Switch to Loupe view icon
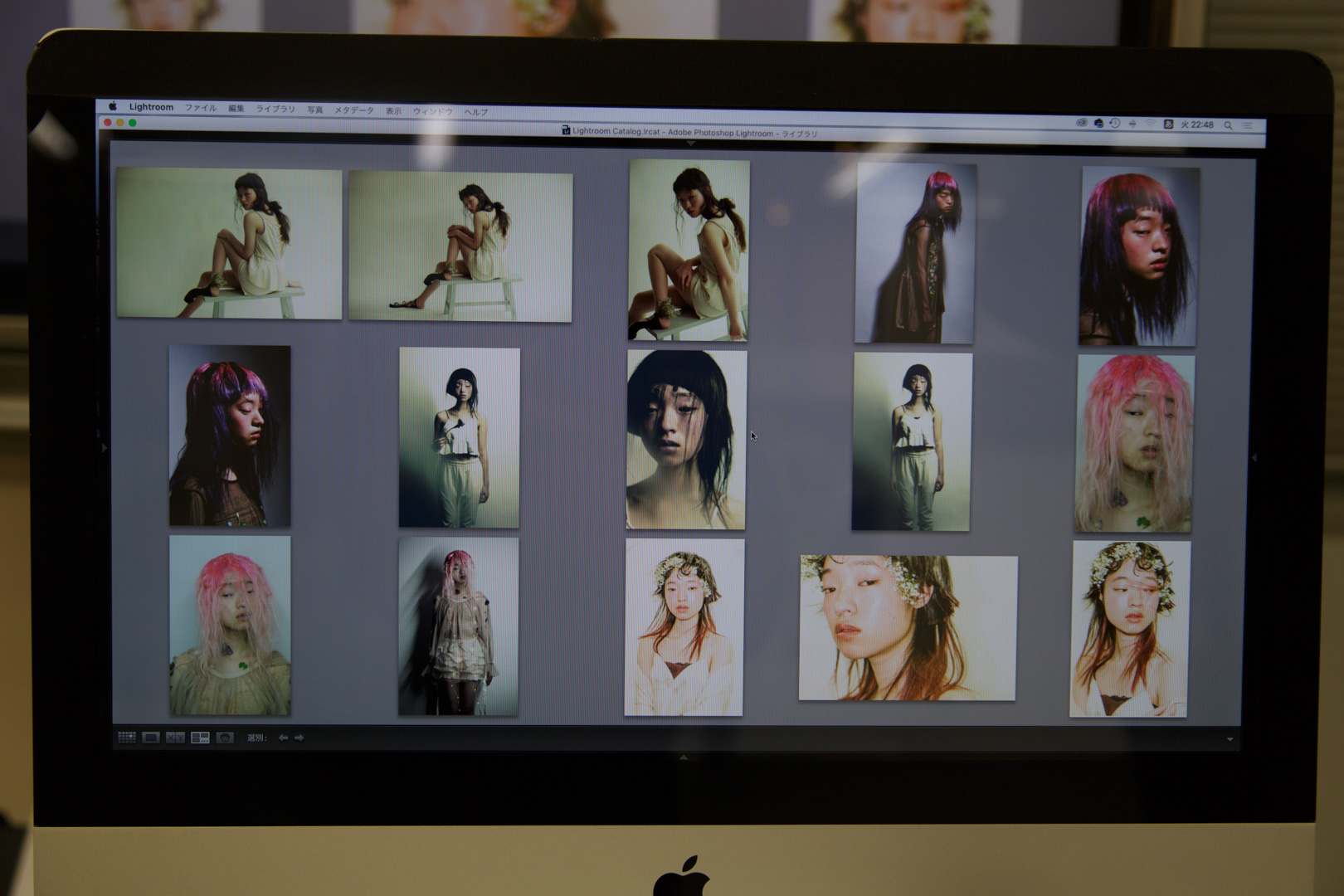The width and height of the screenshot is (1344, 896). point(151,737)
